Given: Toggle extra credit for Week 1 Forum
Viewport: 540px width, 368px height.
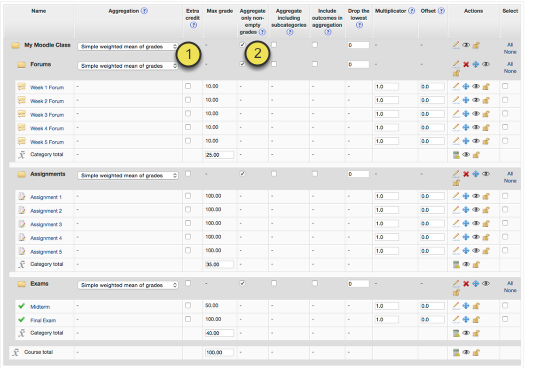Looking at the screenshot, I should (188, 86).
